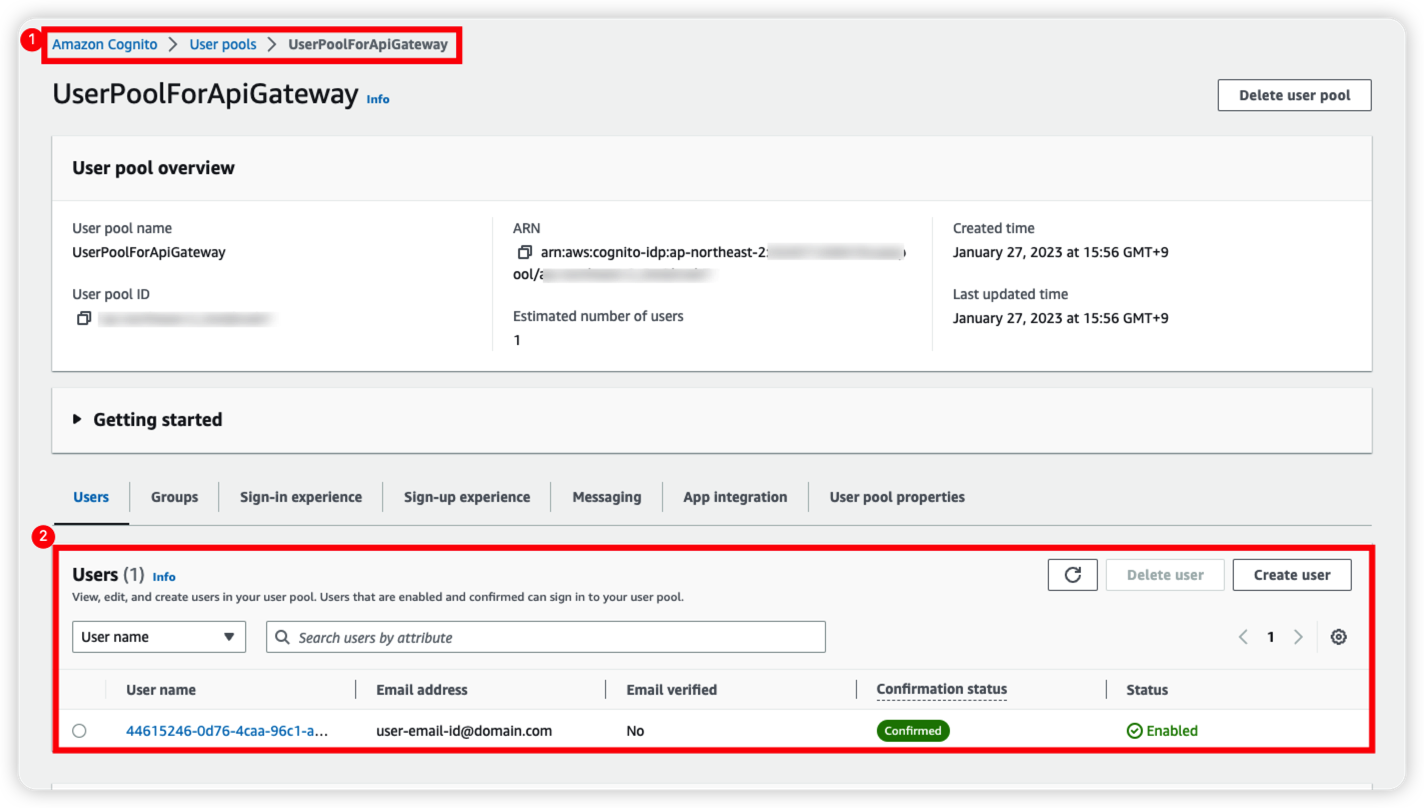Click the Last updated time value

coord(1061,318)
